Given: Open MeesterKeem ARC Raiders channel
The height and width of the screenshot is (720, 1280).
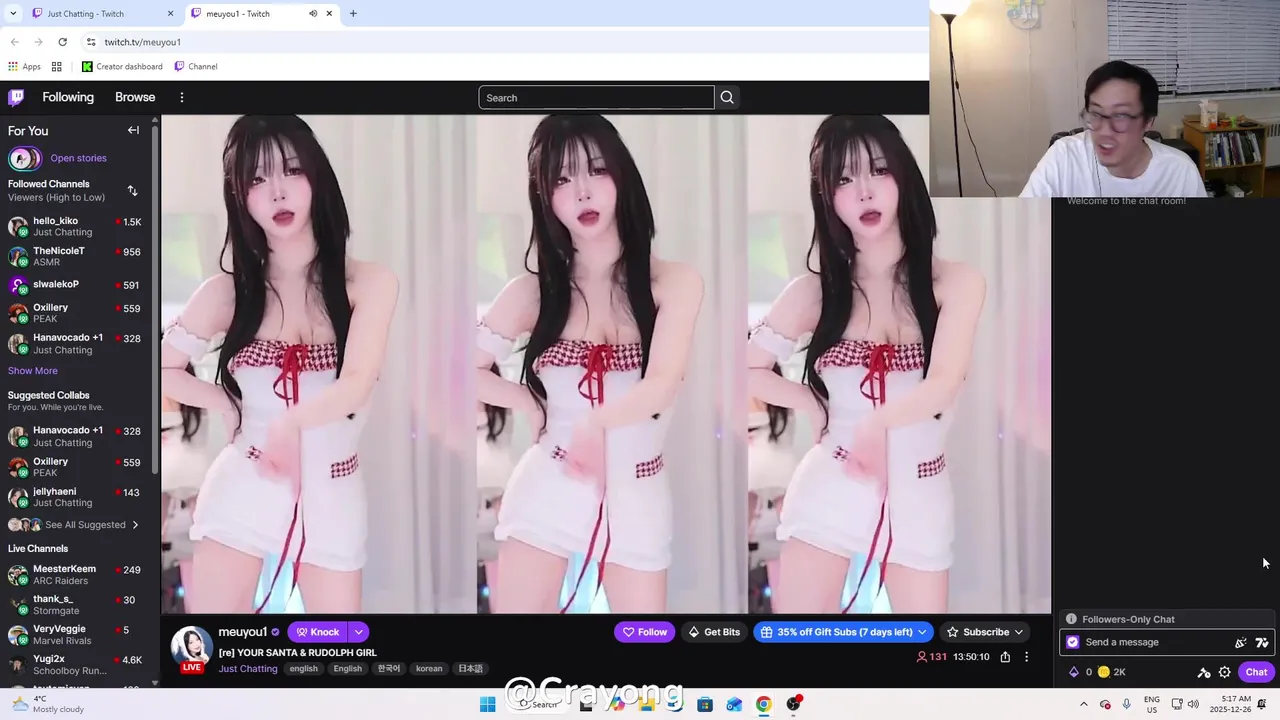Looking at the screenshot, I should pyautogui.click(x=77, y=575).
